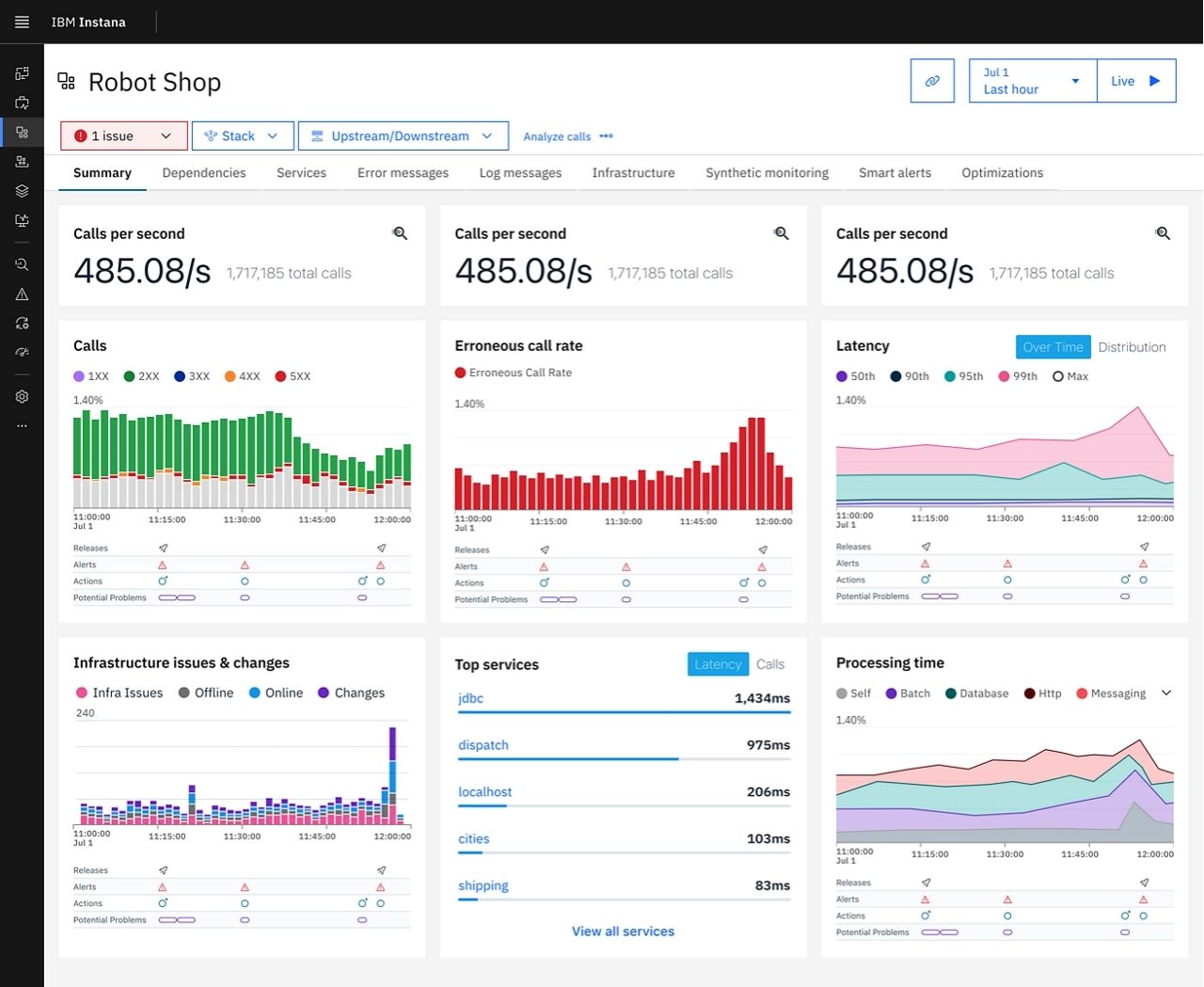Open the Upstream/Downstream dropdown
The height and width of the screenshot is (987, 1204).
[x=403, y=135]
